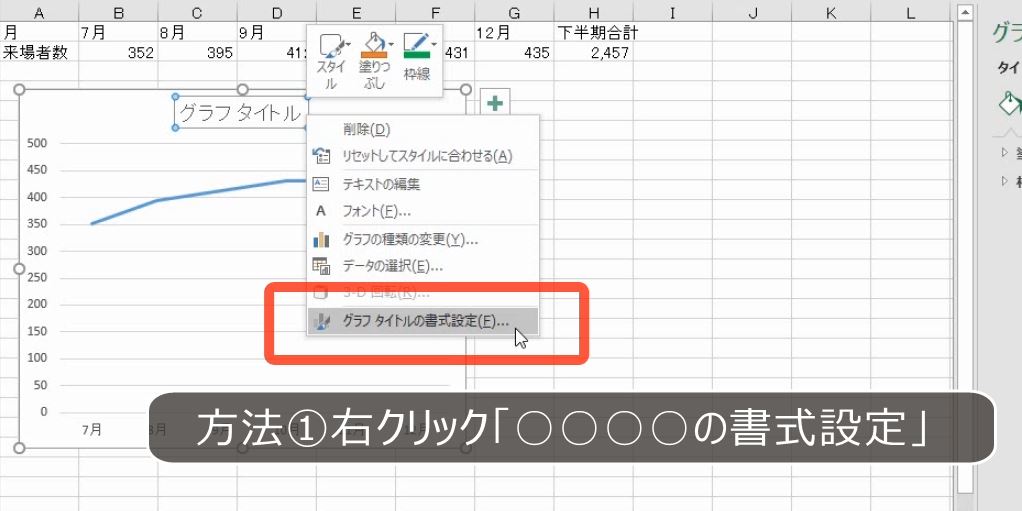The width and height of the screenshot is (1022, 511).
Task: Click the edit text icon in menu
Action: pyautogui.click(x=321, y=184)
